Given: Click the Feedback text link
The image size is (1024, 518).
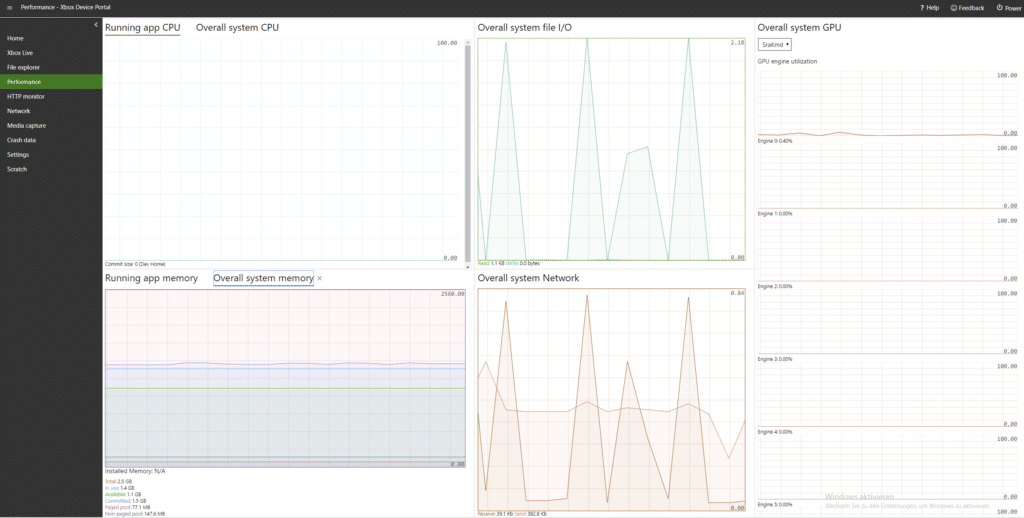Looking at the screenshot, I should click(972, 8).
